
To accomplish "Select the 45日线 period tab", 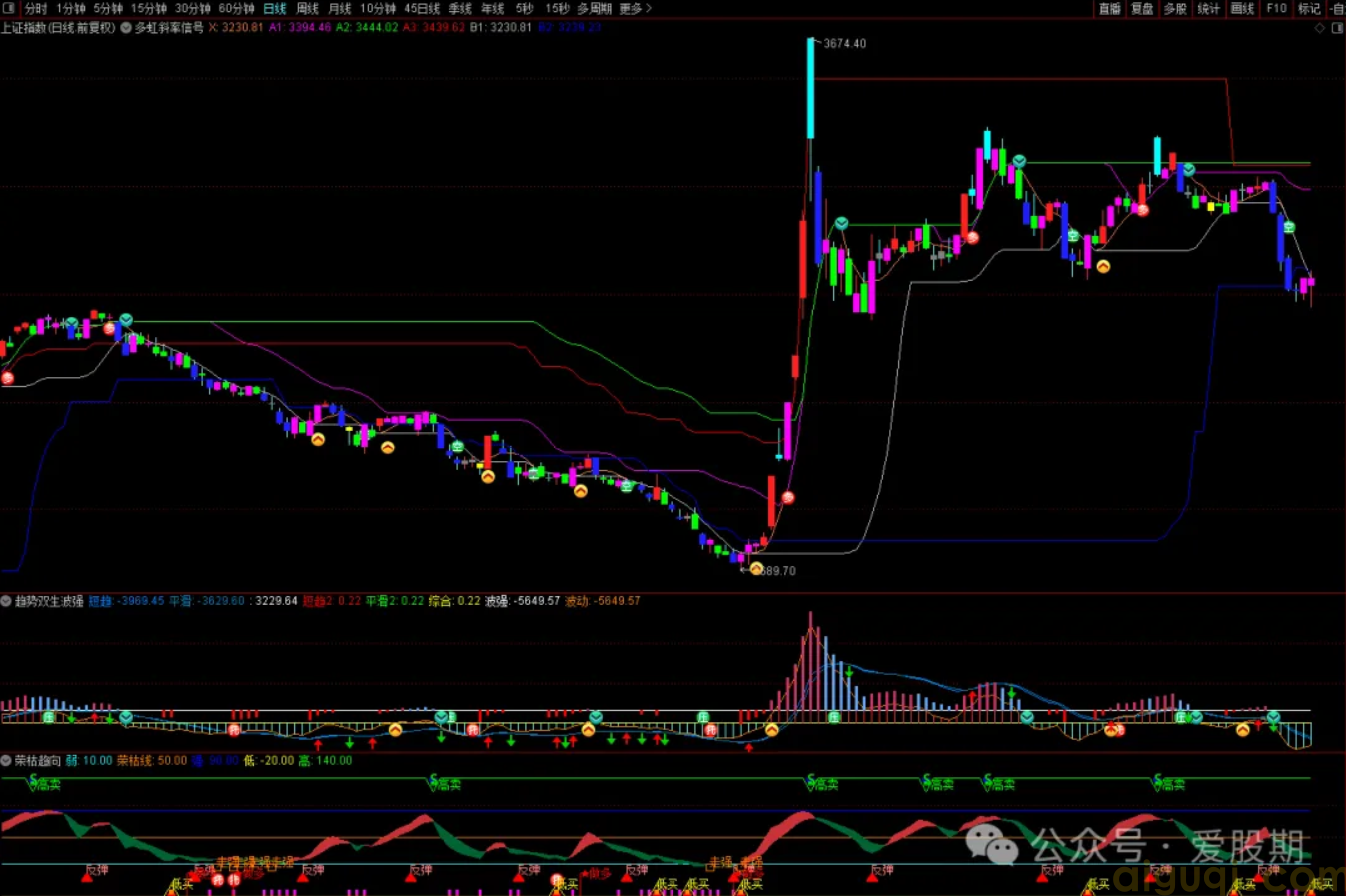I will point(422,8).
